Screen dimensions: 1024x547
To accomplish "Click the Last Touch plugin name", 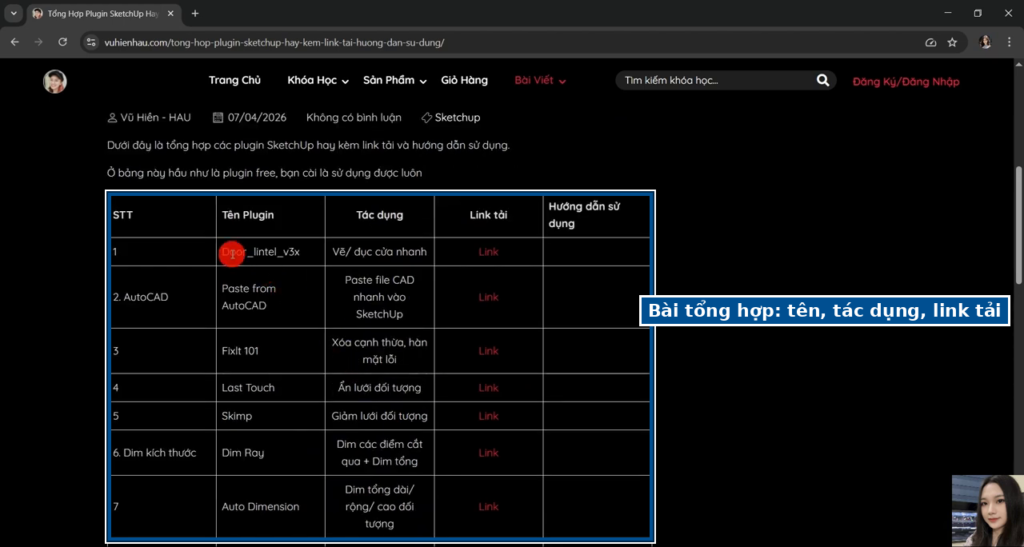I will pyautogui.click(x=248, y=388).
